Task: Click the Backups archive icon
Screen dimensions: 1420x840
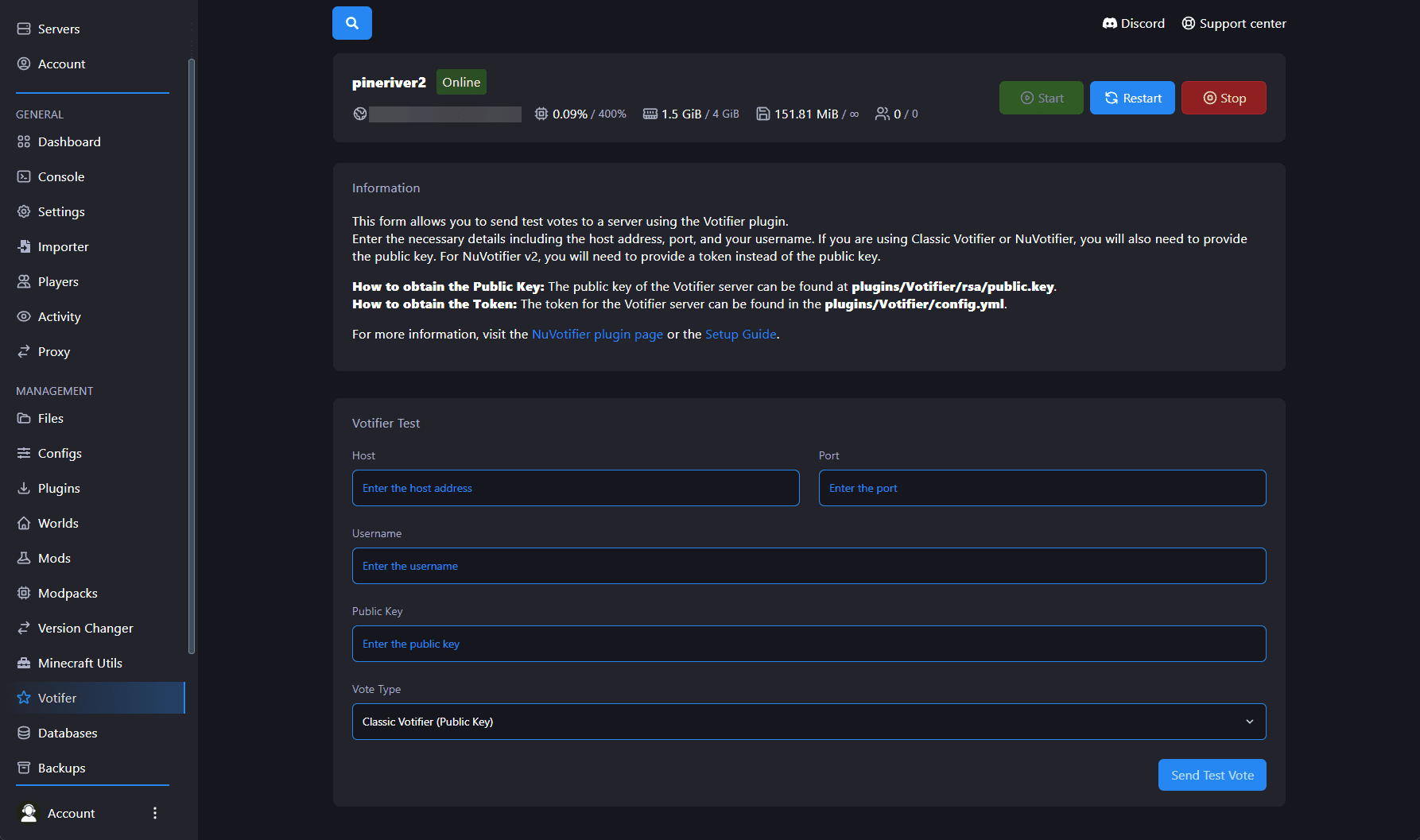Action: pyautogui.click(x=24, y=768)
